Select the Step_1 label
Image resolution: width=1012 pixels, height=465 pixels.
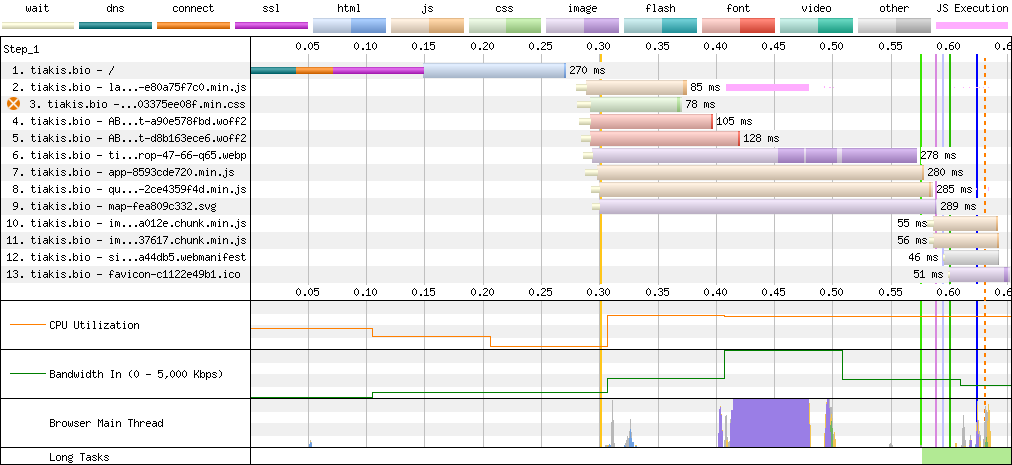tap(21, 49)
